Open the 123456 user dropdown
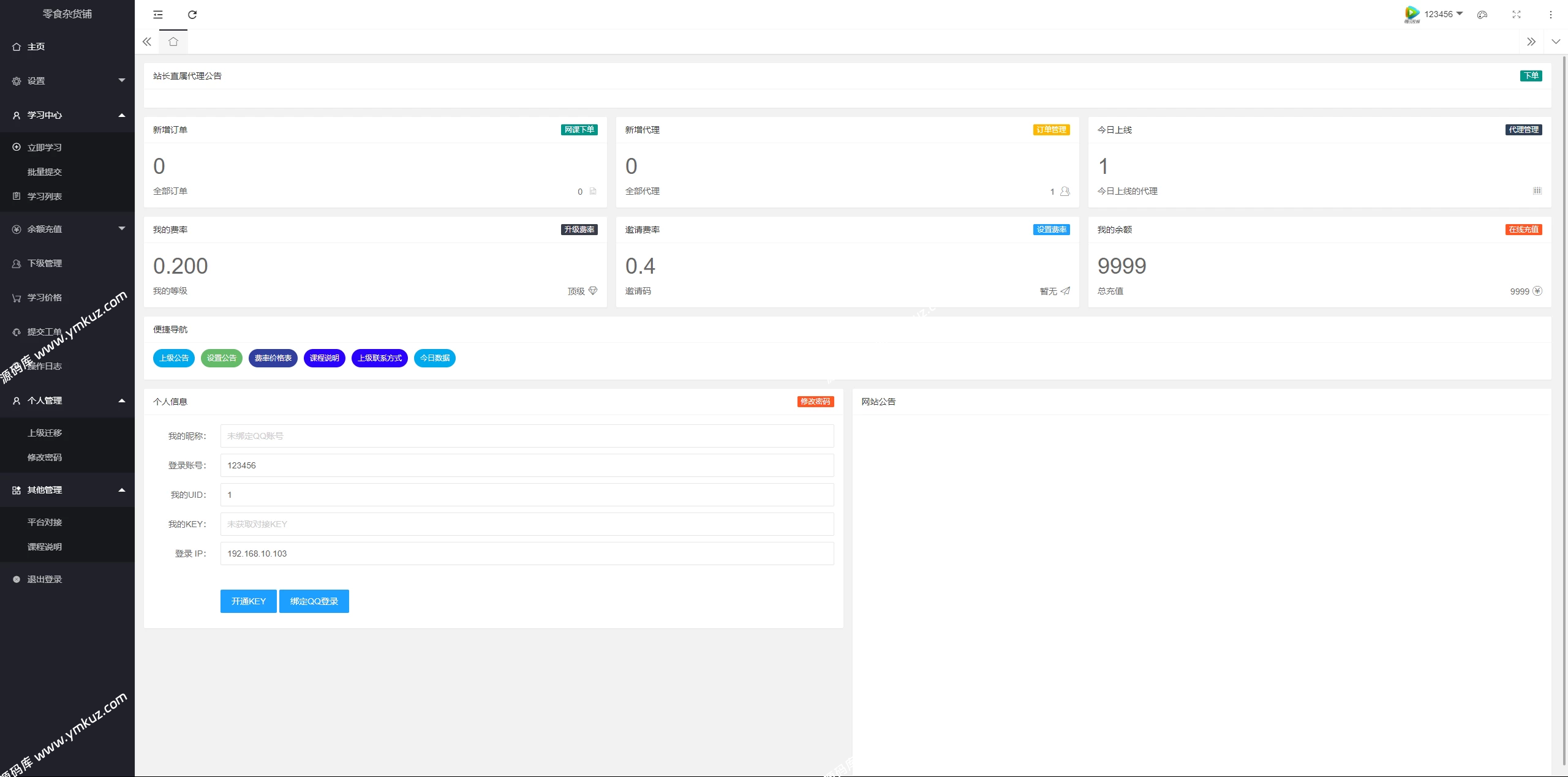 1442,14
